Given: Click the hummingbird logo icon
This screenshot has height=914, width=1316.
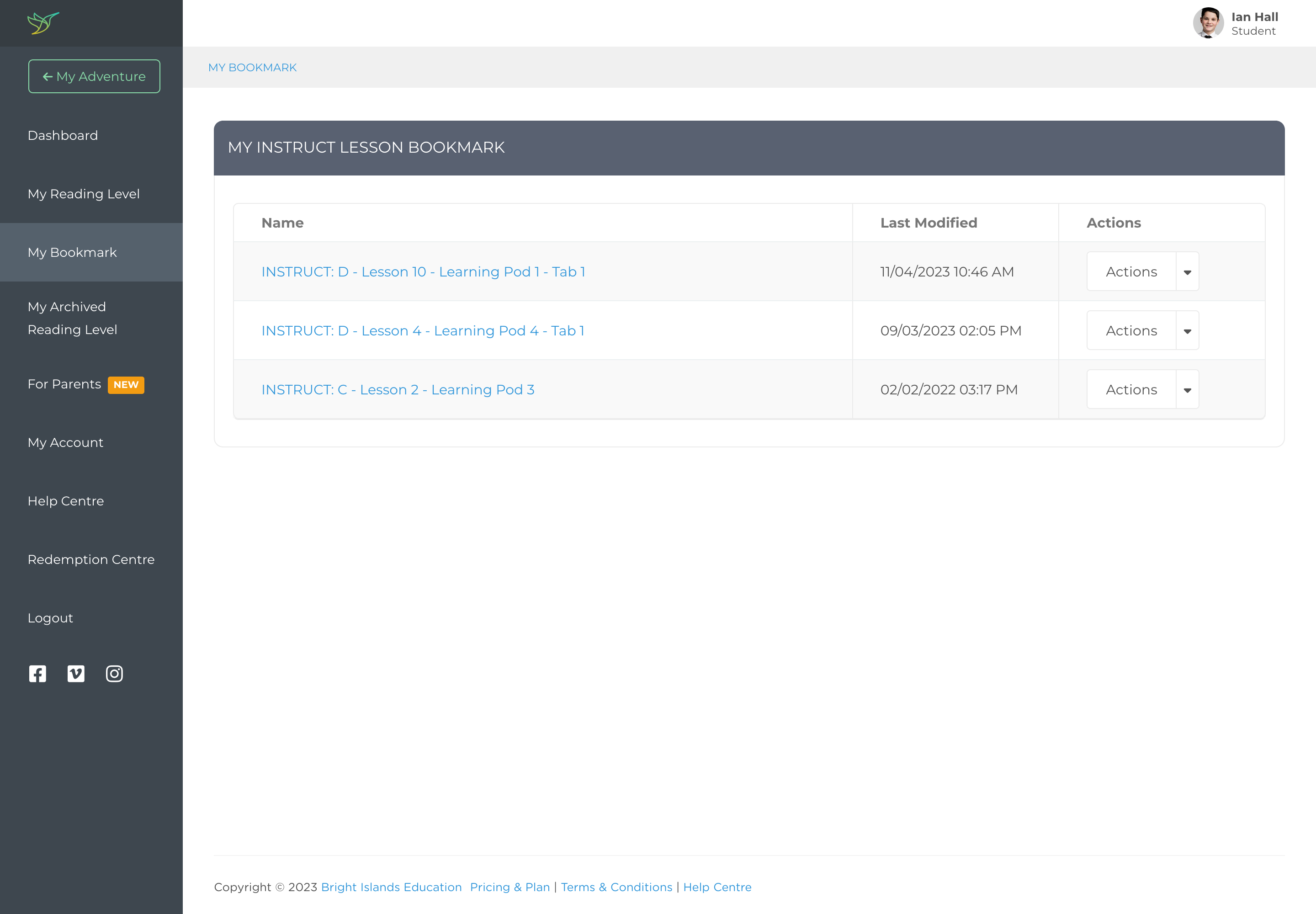Looking at the screenshot, I should (x=43, y=23).
